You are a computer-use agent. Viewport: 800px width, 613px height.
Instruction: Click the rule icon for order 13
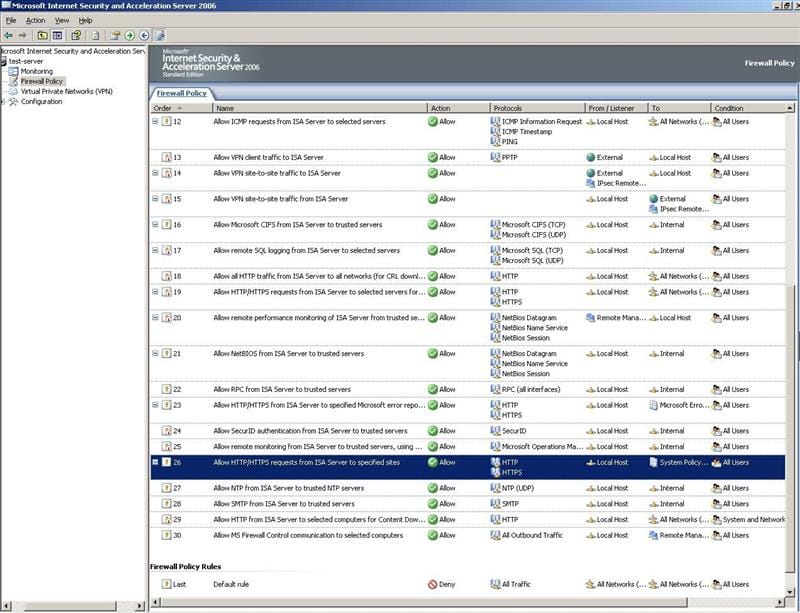(166, 157)
